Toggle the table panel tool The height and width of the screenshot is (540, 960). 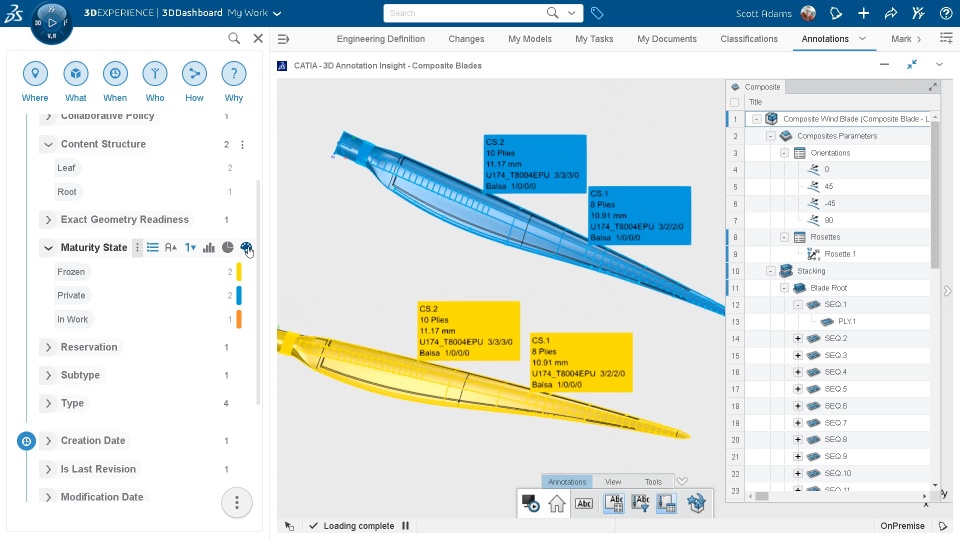667,503
